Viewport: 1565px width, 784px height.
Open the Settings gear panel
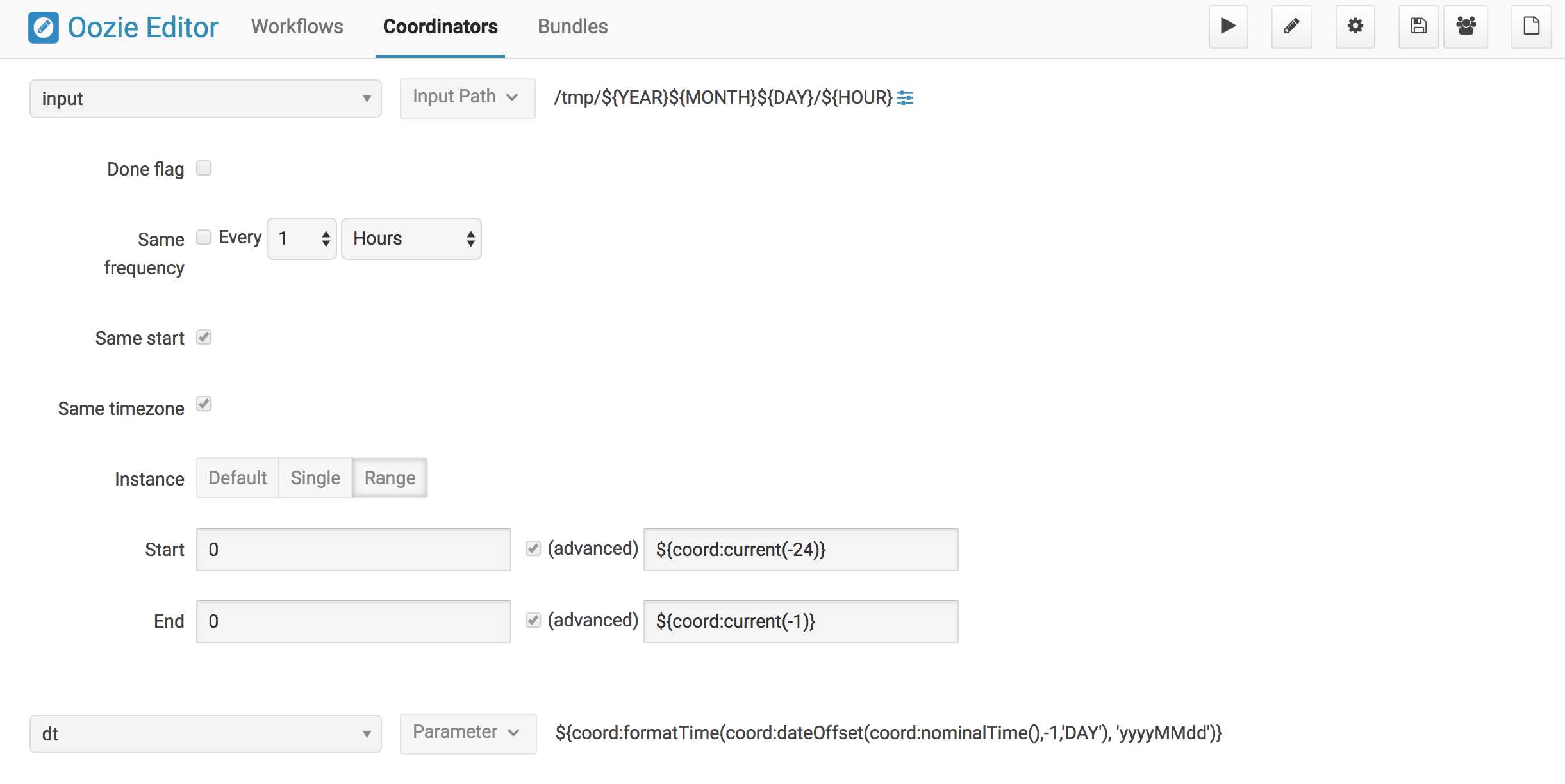1355,26
